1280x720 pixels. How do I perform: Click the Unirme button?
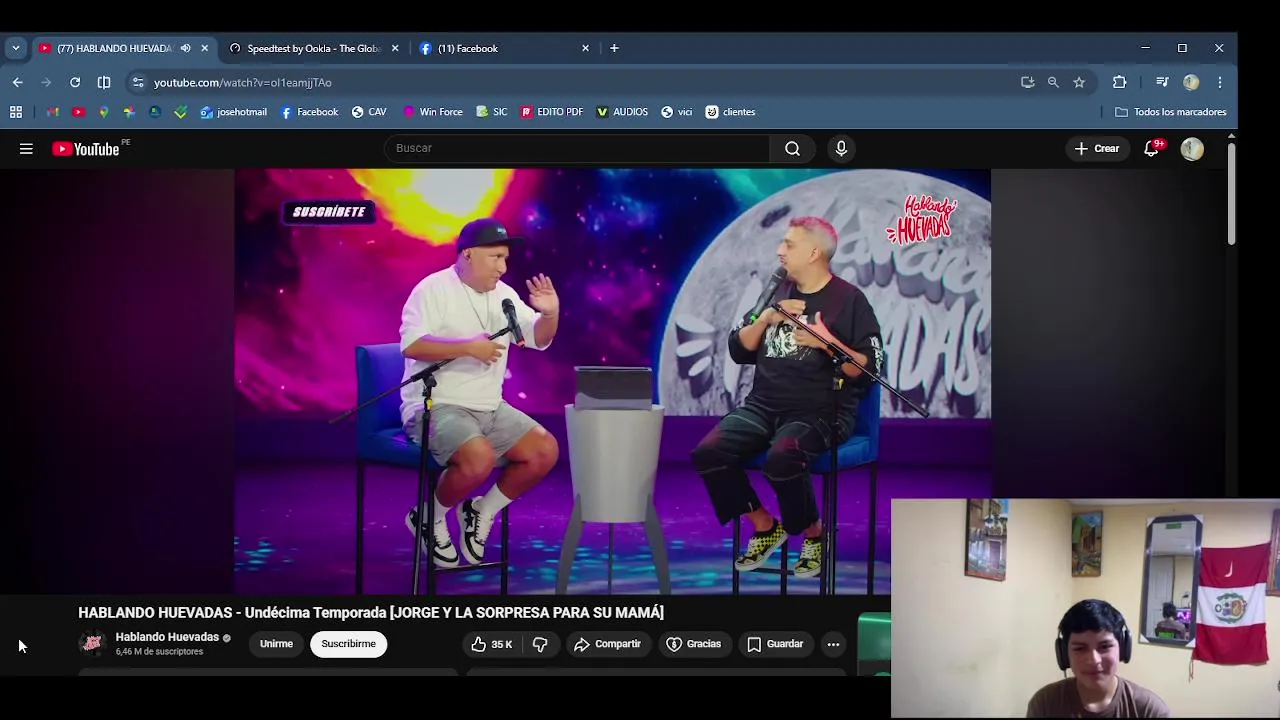coord(276,644)
